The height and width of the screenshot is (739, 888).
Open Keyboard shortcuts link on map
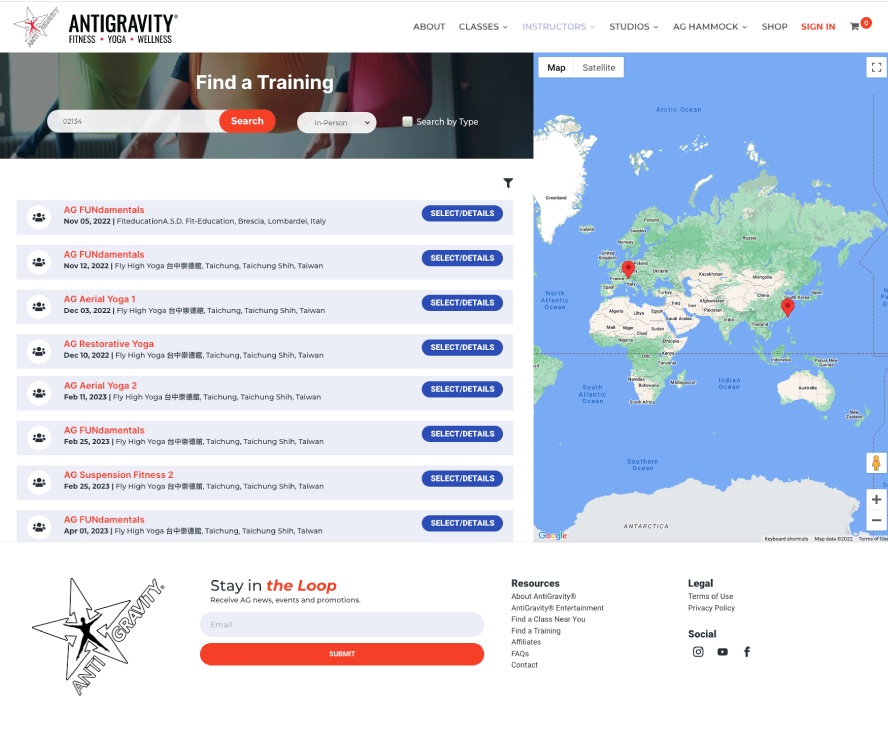coord(786,539)
